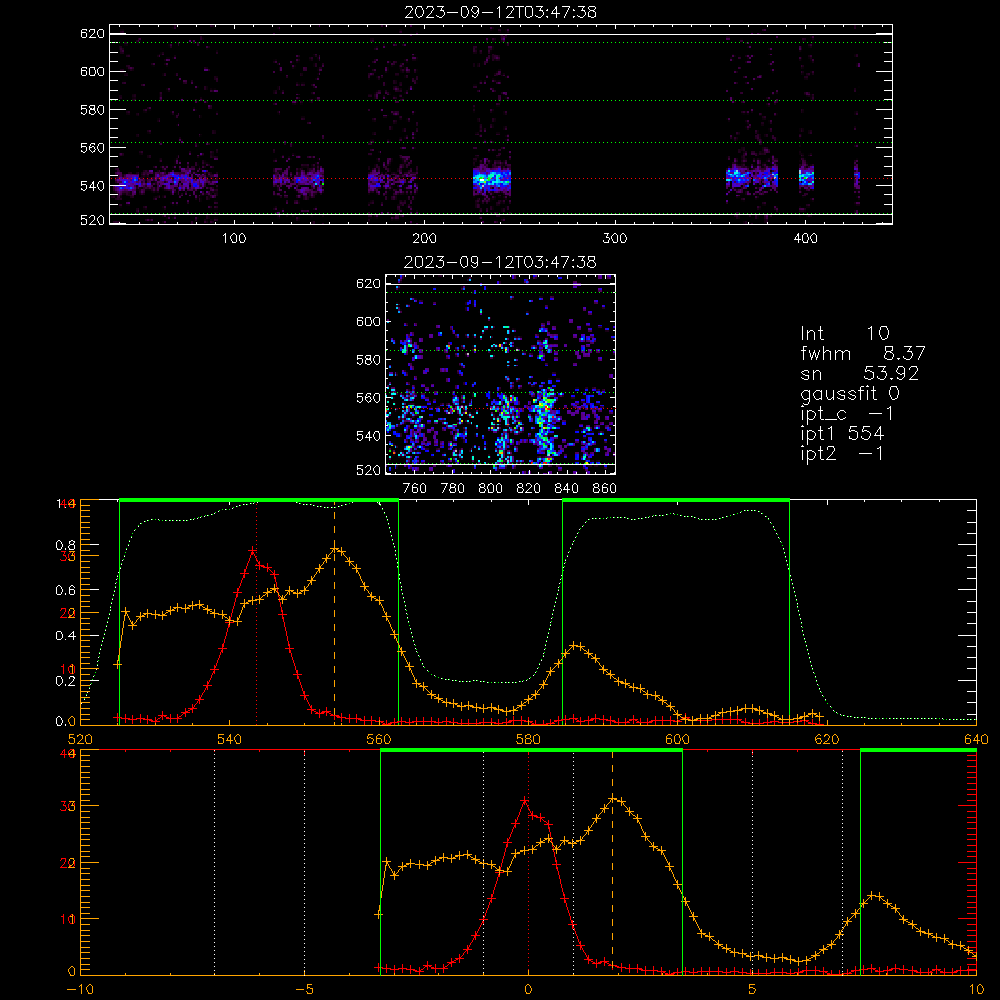The image size is (1000, 1000).
Task: Click x-axis label 520 of the profile plot
Action: coord(80,739)
